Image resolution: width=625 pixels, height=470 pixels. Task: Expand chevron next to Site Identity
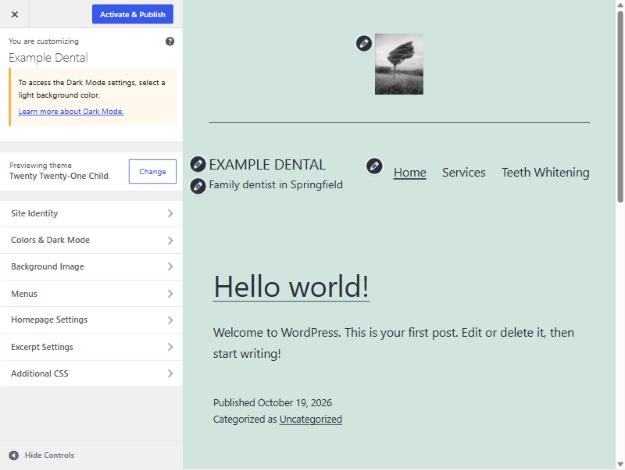tap(170, 213)
